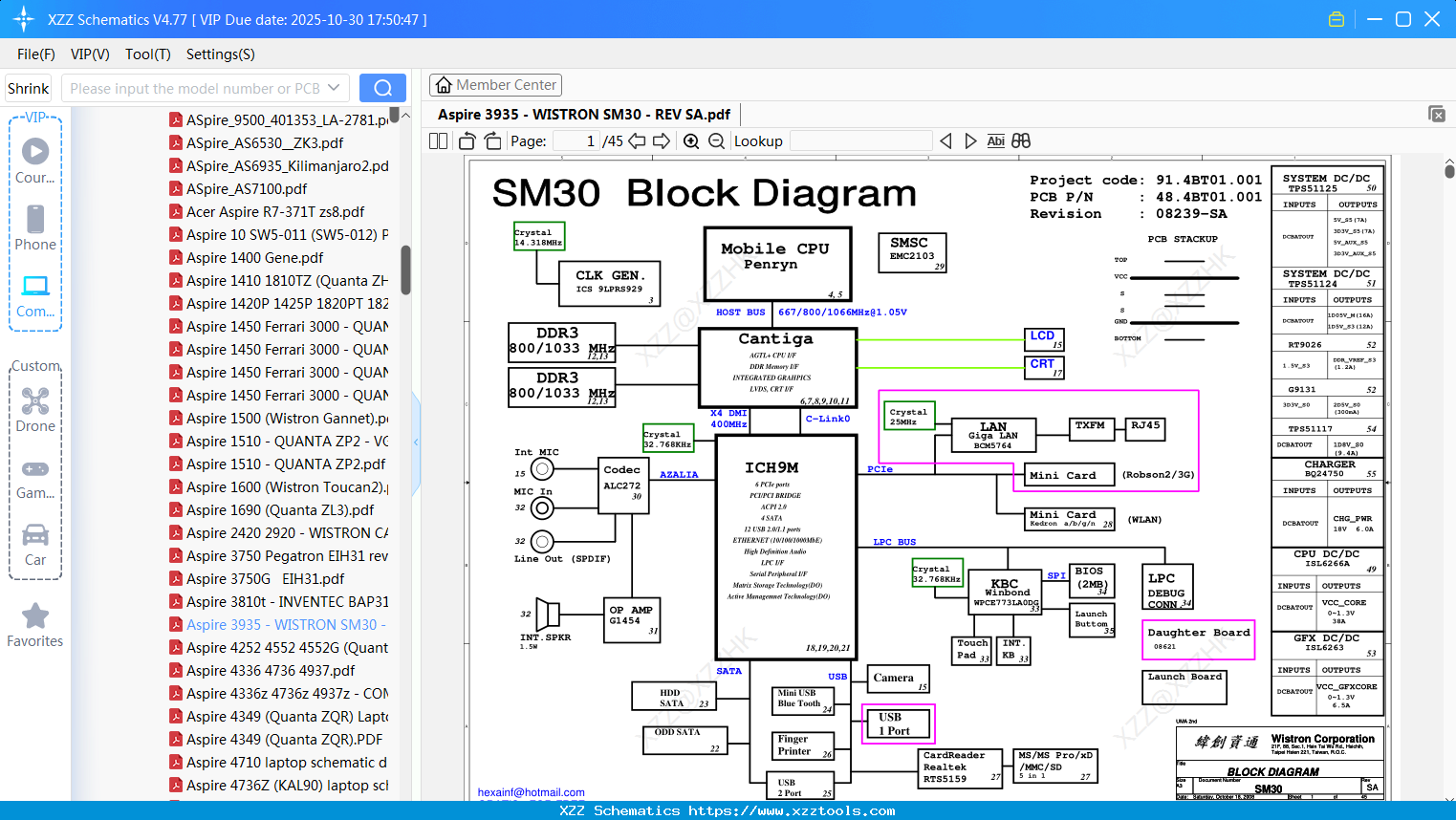Image resolution: width=1456 pixels, height=820 pixels.
Task: Click the model number search field
Action: tap(195, 88)
